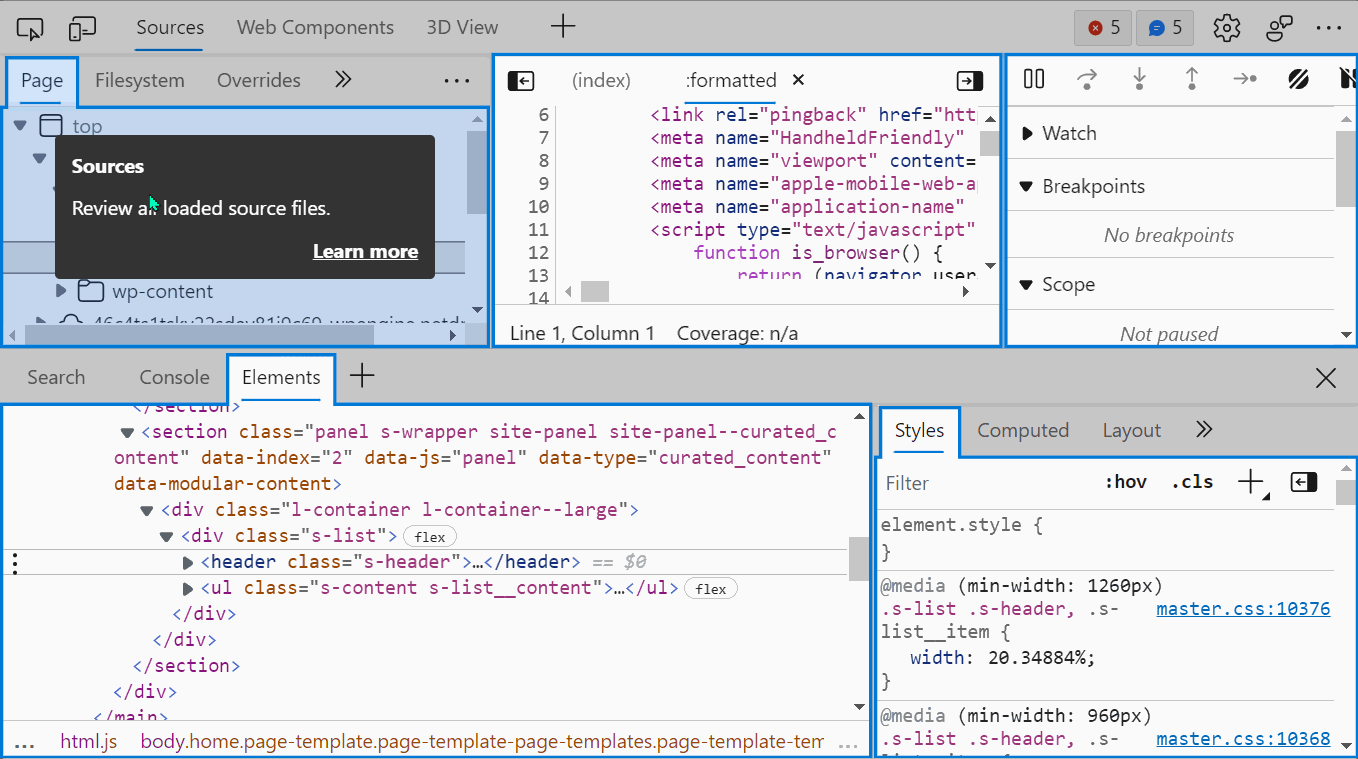Click step out of function icon

coord(1192,79)
